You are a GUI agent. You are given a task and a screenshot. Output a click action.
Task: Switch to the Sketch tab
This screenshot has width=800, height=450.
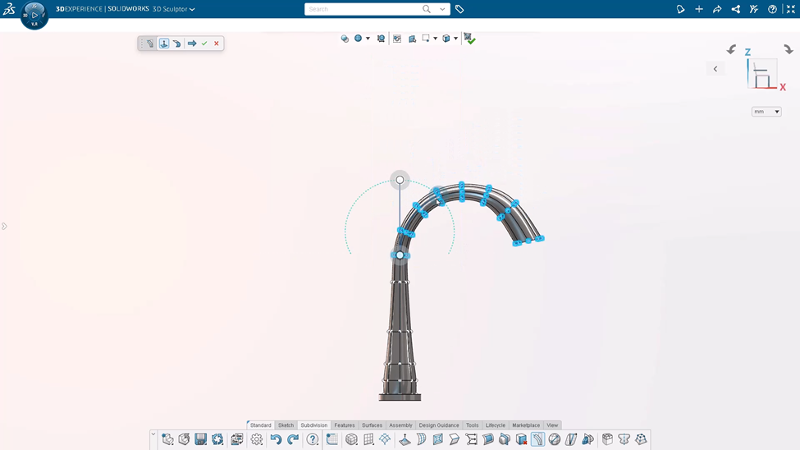pos(286,425)
